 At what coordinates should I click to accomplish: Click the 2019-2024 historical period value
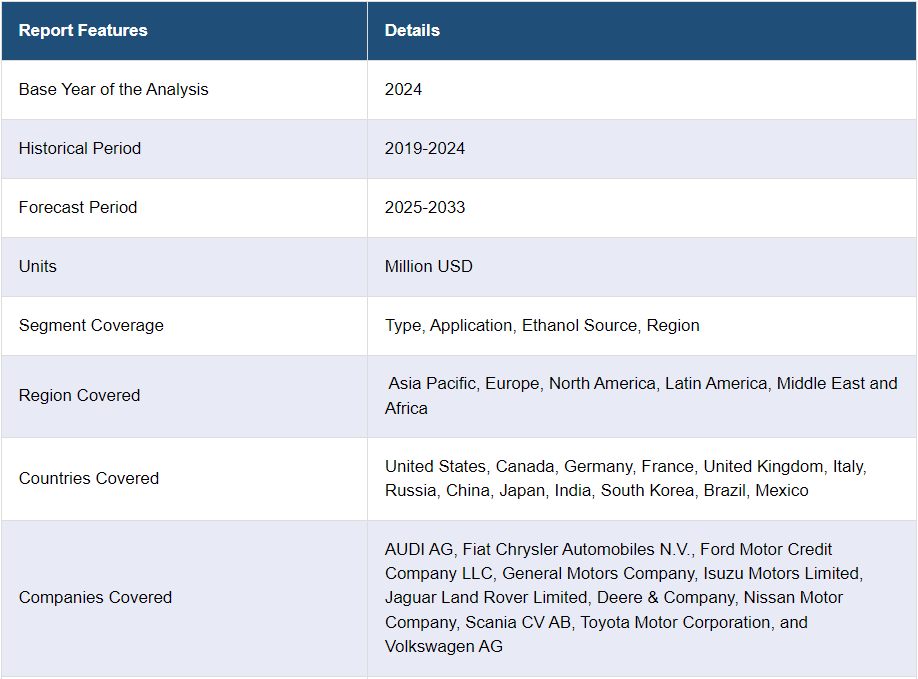[425, 149]
